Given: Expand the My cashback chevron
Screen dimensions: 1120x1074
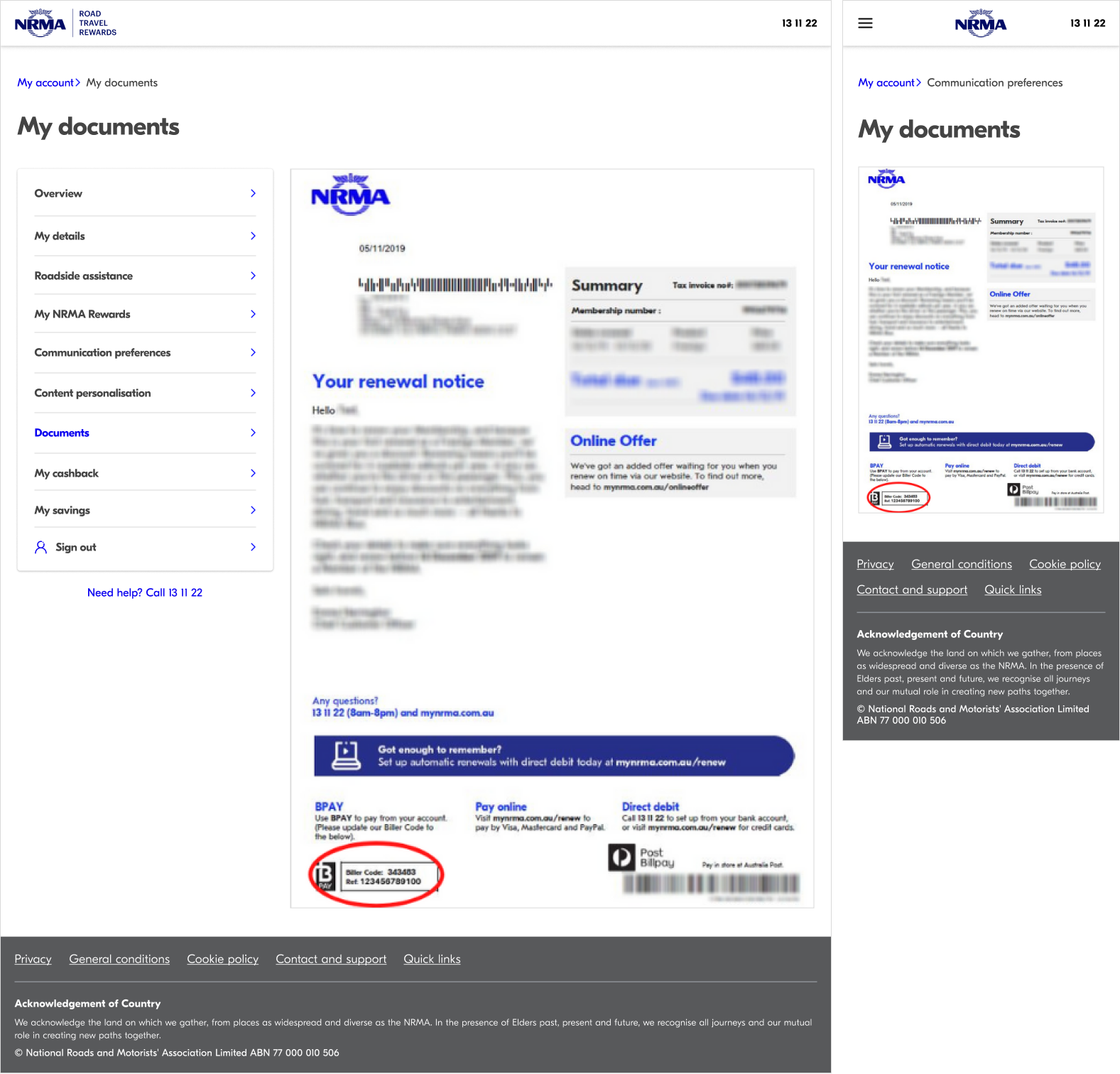Looking at the screenshot, I should coord(253,473).
